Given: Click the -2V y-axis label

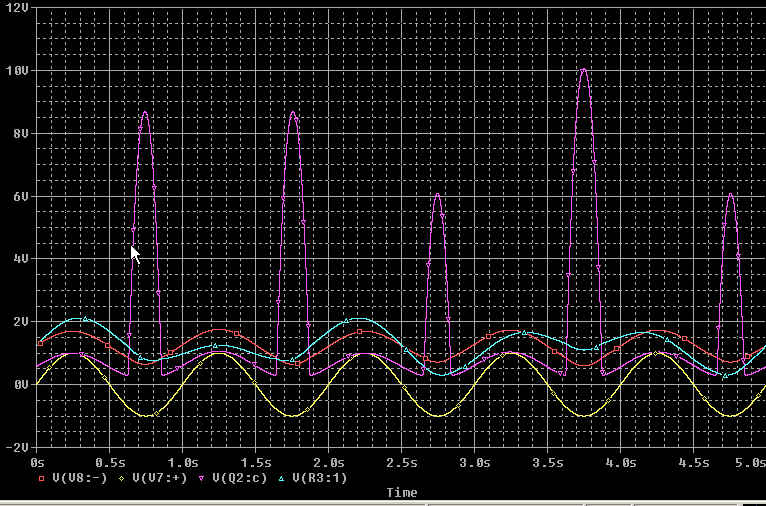Looking at the screenshot, I should click(x=19, y=447).
